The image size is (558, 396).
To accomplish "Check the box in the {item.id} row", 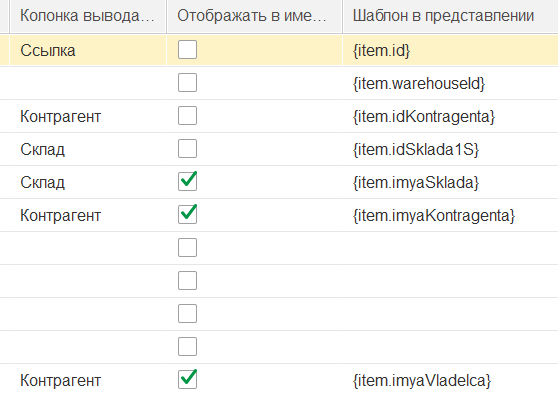I will (188, 49).
